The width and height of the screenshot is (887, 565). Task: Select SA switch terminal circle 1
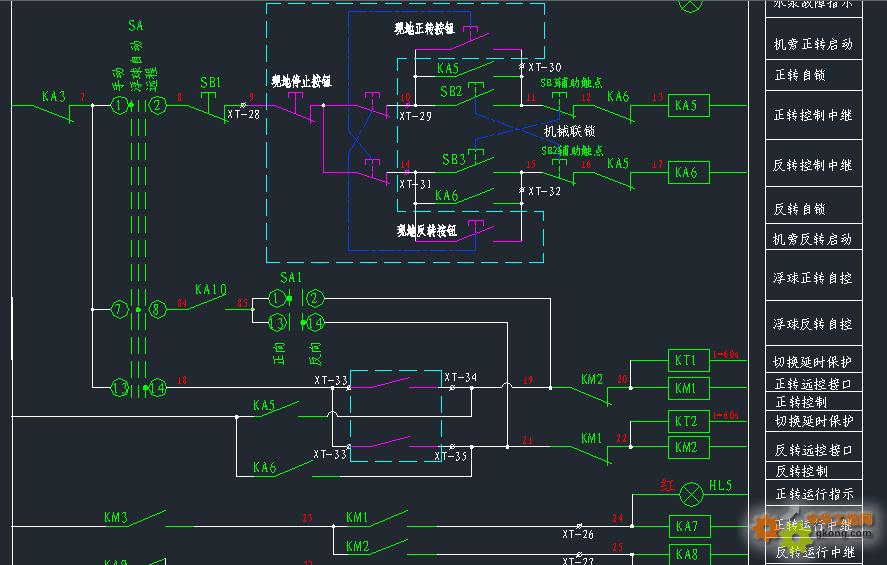click(x=119, y=105)
